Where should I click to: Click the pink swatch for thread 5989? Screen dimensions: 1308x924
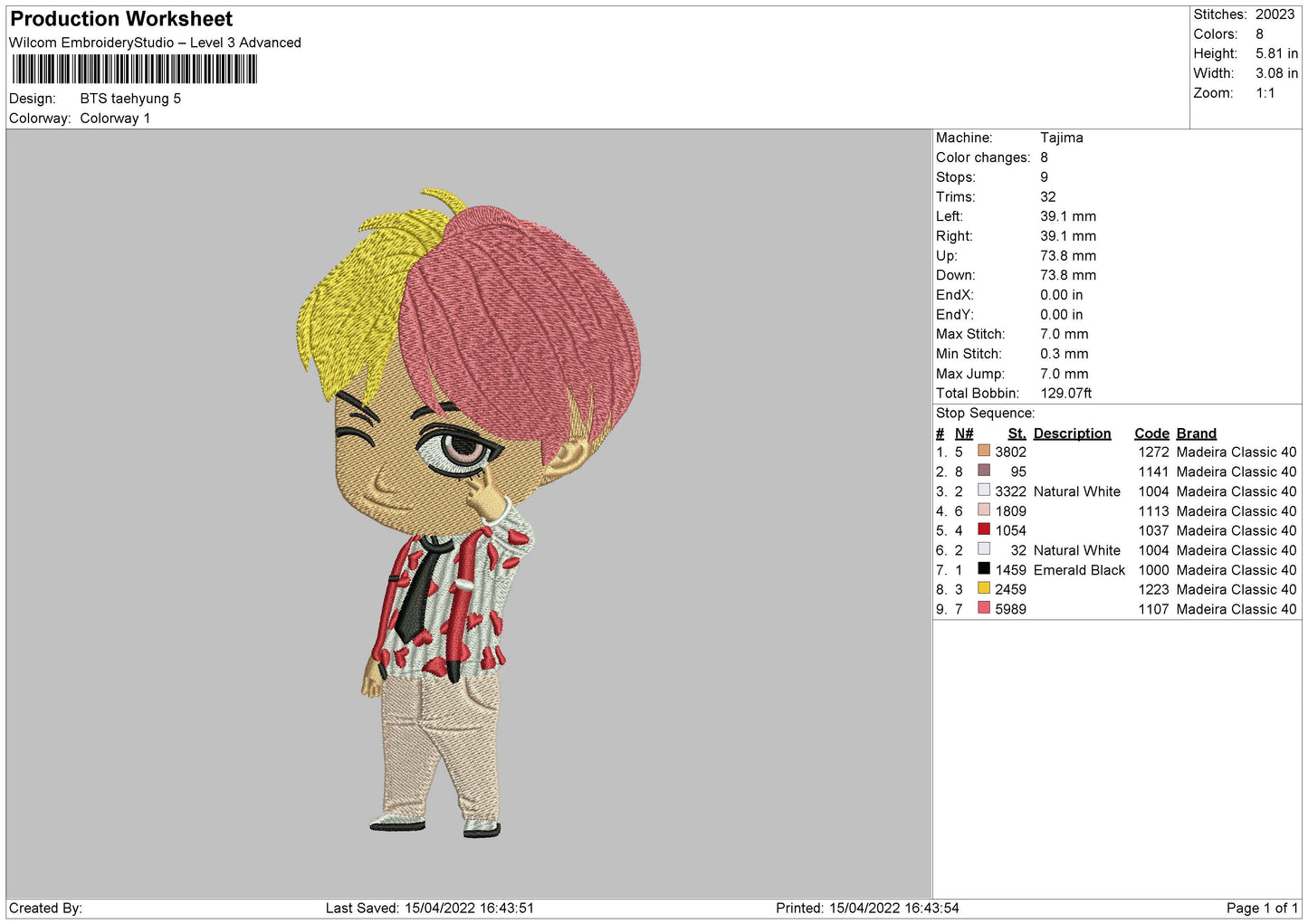983,608
